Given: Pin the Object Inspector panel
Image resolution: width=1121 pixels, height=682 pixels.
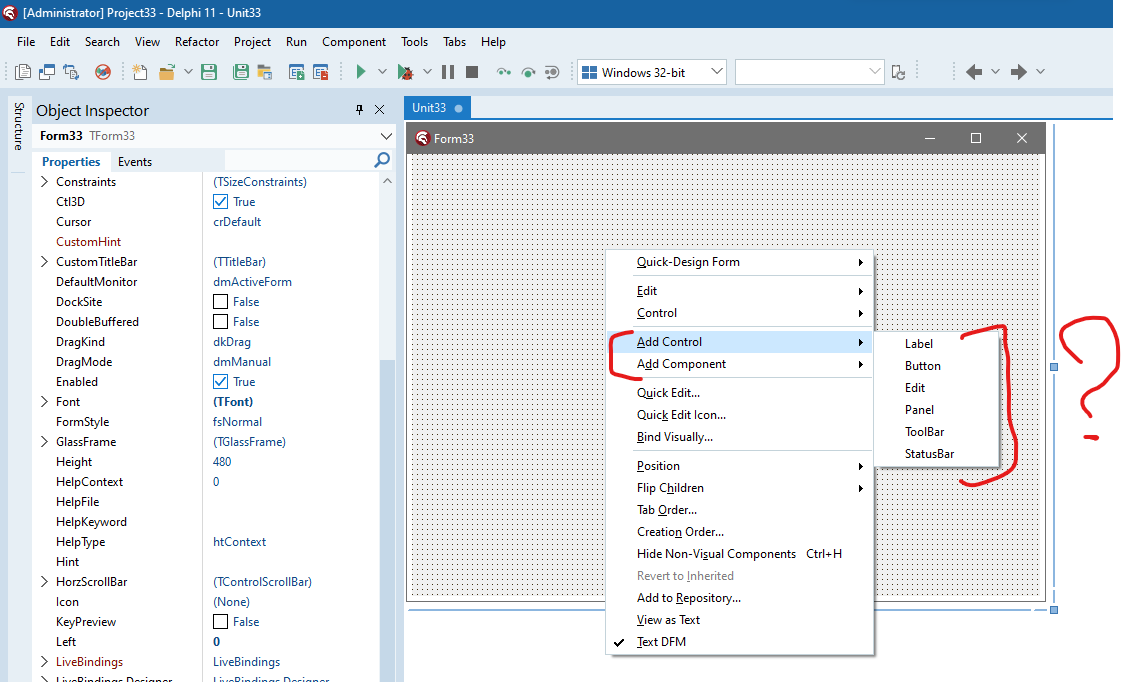Looking at the screenshot, I should click(x=359, y=110).
